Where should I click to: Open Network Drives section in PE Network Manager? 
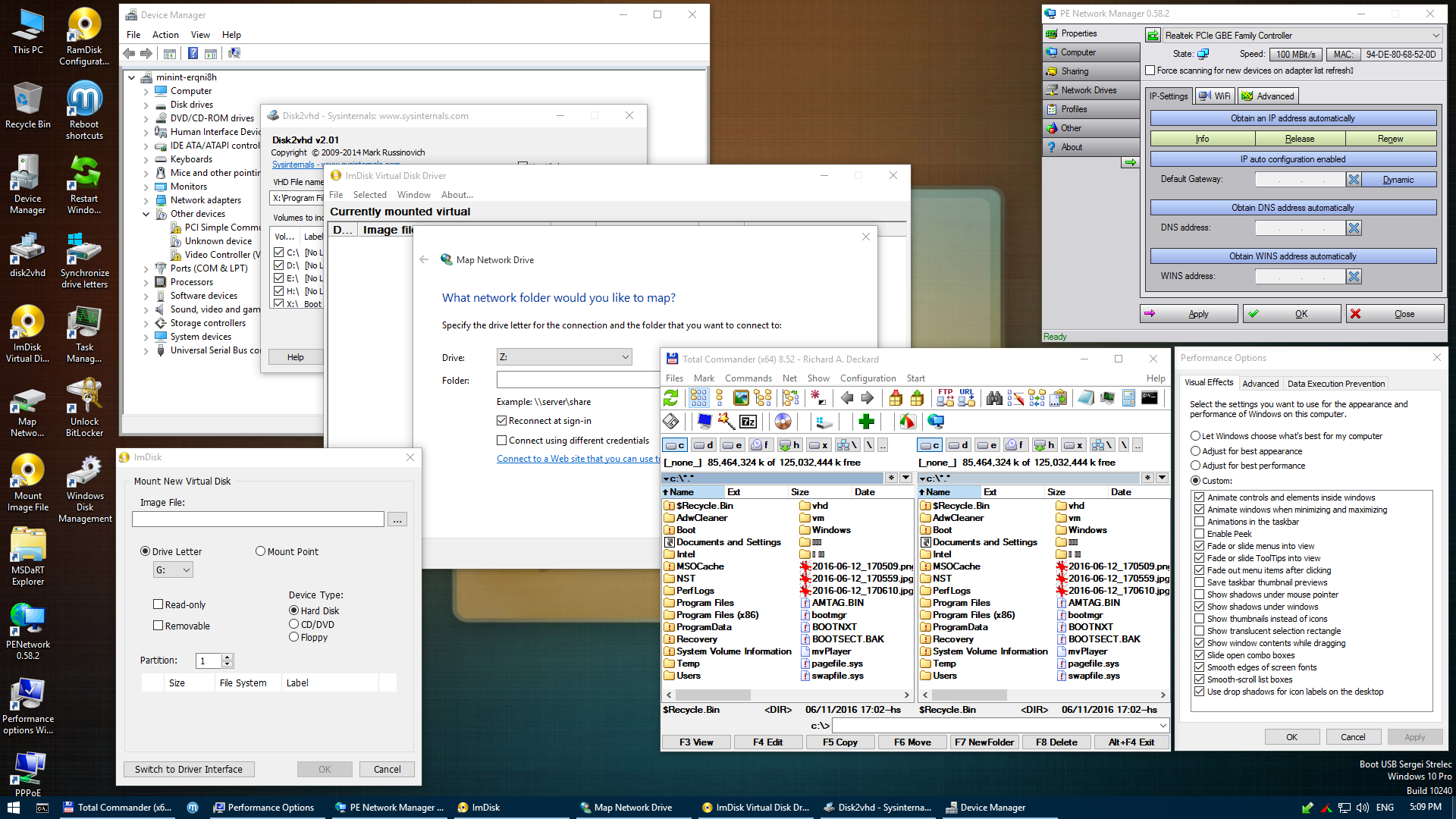(1091, 90)
